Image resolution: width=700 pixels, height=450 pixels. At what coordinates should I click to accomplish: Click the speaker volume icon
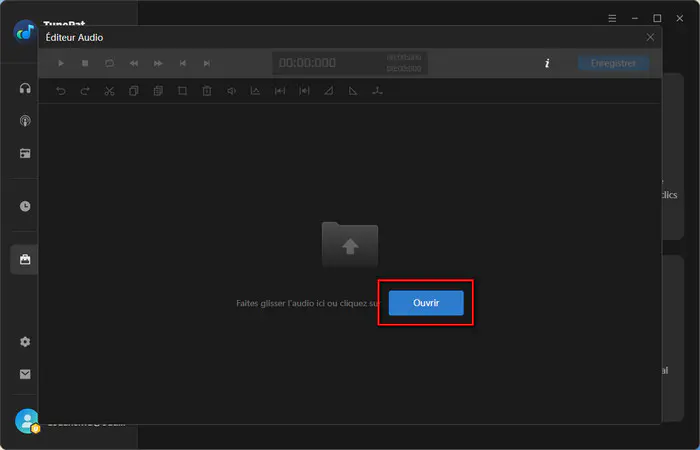pos(231,91)
